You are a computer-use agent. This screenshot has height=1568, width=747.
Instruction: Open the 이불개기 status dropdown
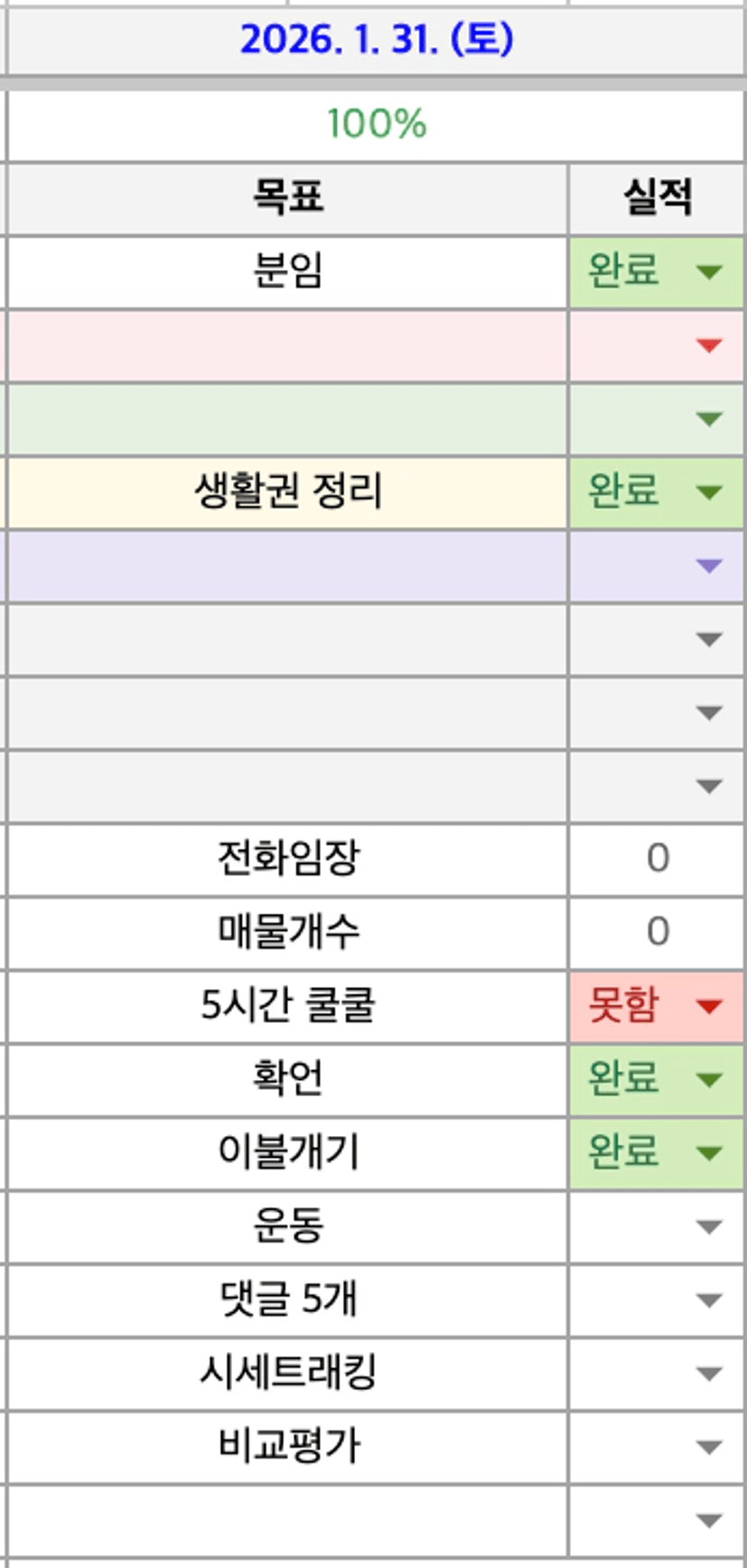pyautogui.click(x=709, y=1152)
